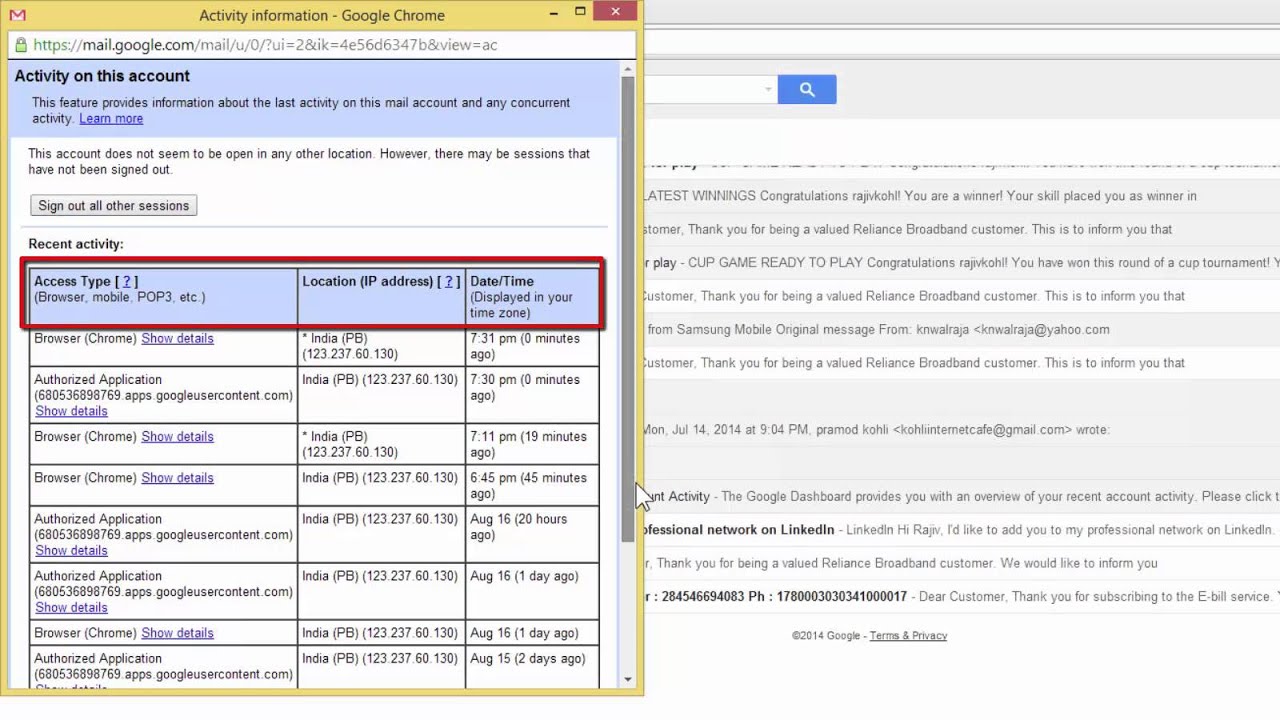Open the Terms & Privacy link in Gmail

[x=908, y=636]
